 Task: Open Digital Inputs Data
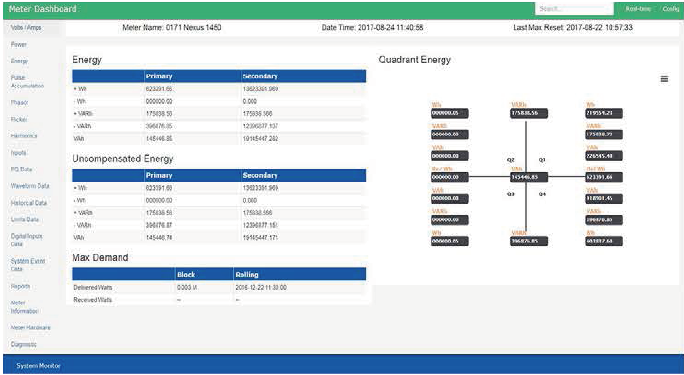tap(27, 240)
